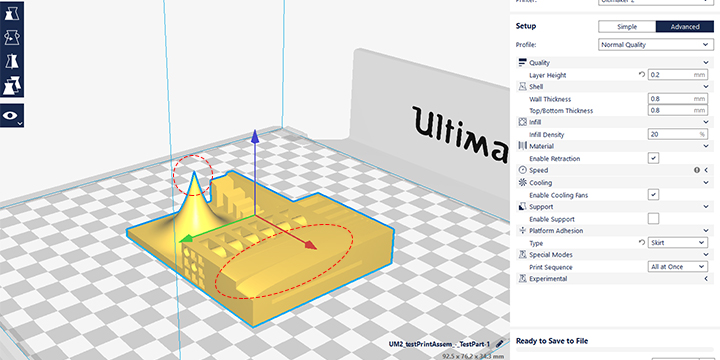
Task: Check the Enable Support checkbox
Action: pyautogui.click(x=653, y=219)
